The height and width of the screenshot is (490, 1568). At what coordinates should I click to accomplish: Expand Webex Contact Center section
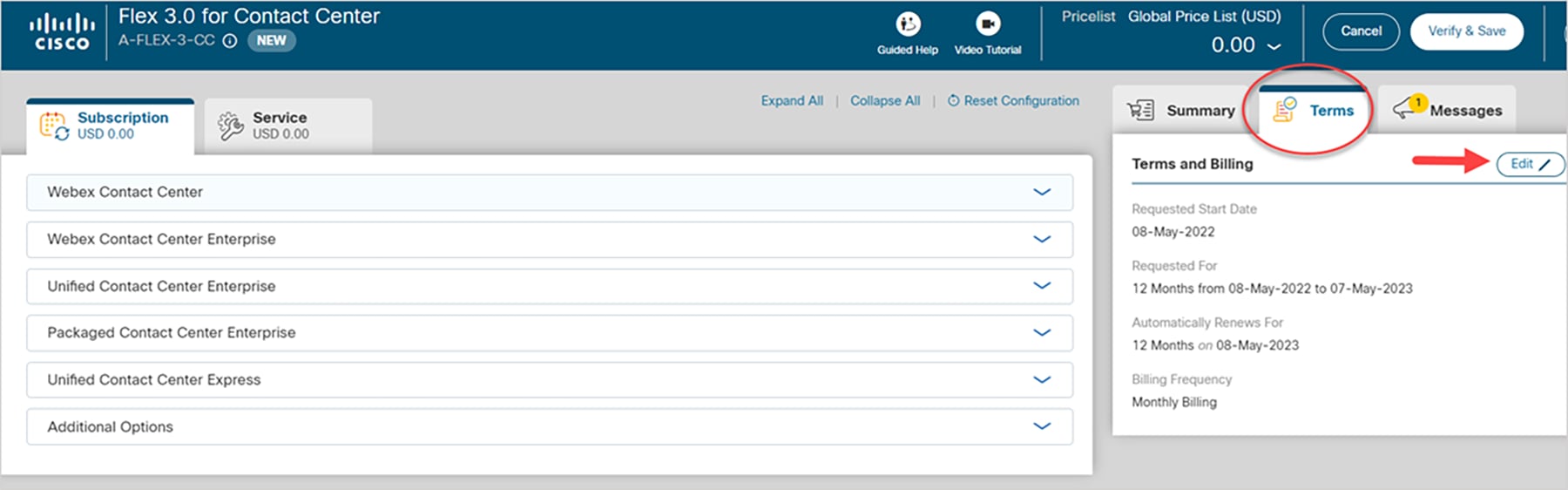[550, 192]
